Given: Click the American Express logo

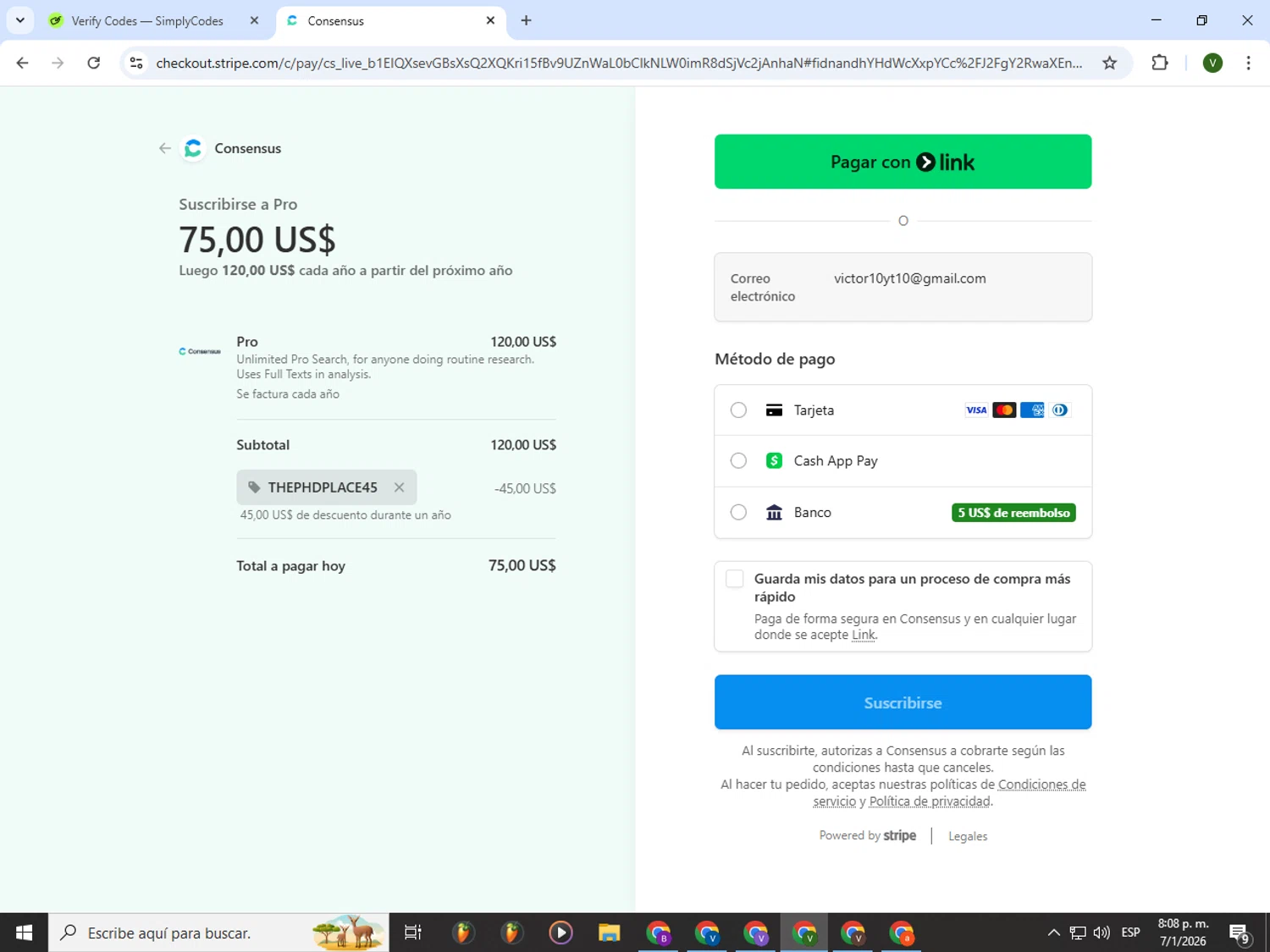Looking at the screenshot, I should pos(1032,410).
